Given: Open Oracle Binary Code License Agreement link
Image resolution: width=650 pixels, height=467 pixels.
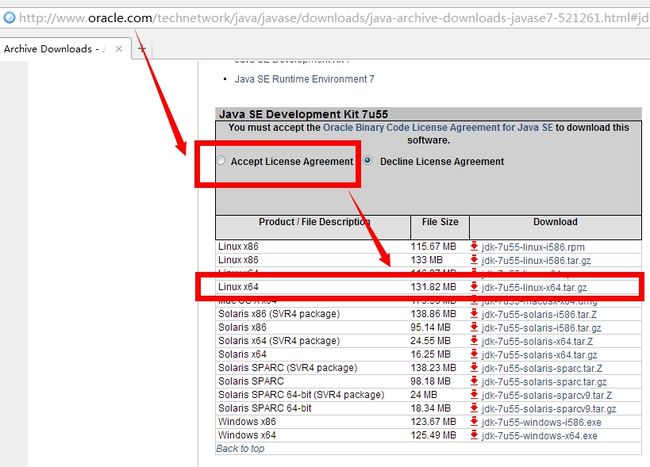Looking at the screenshot, I should pos(438,127).
